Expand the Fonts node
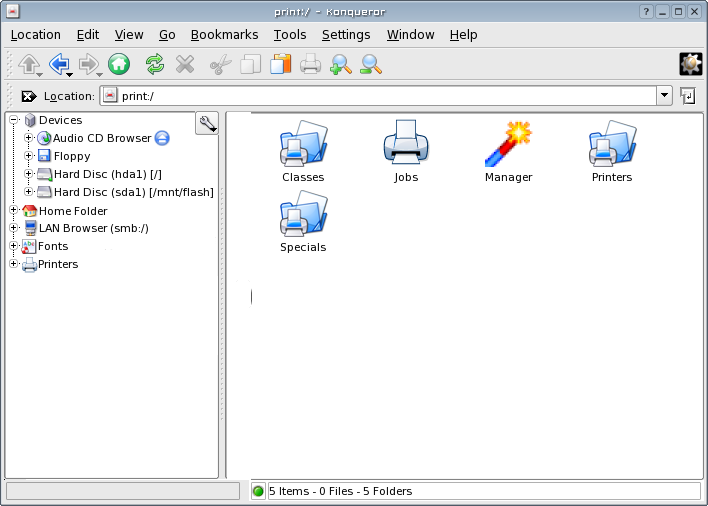 (14, 246)
